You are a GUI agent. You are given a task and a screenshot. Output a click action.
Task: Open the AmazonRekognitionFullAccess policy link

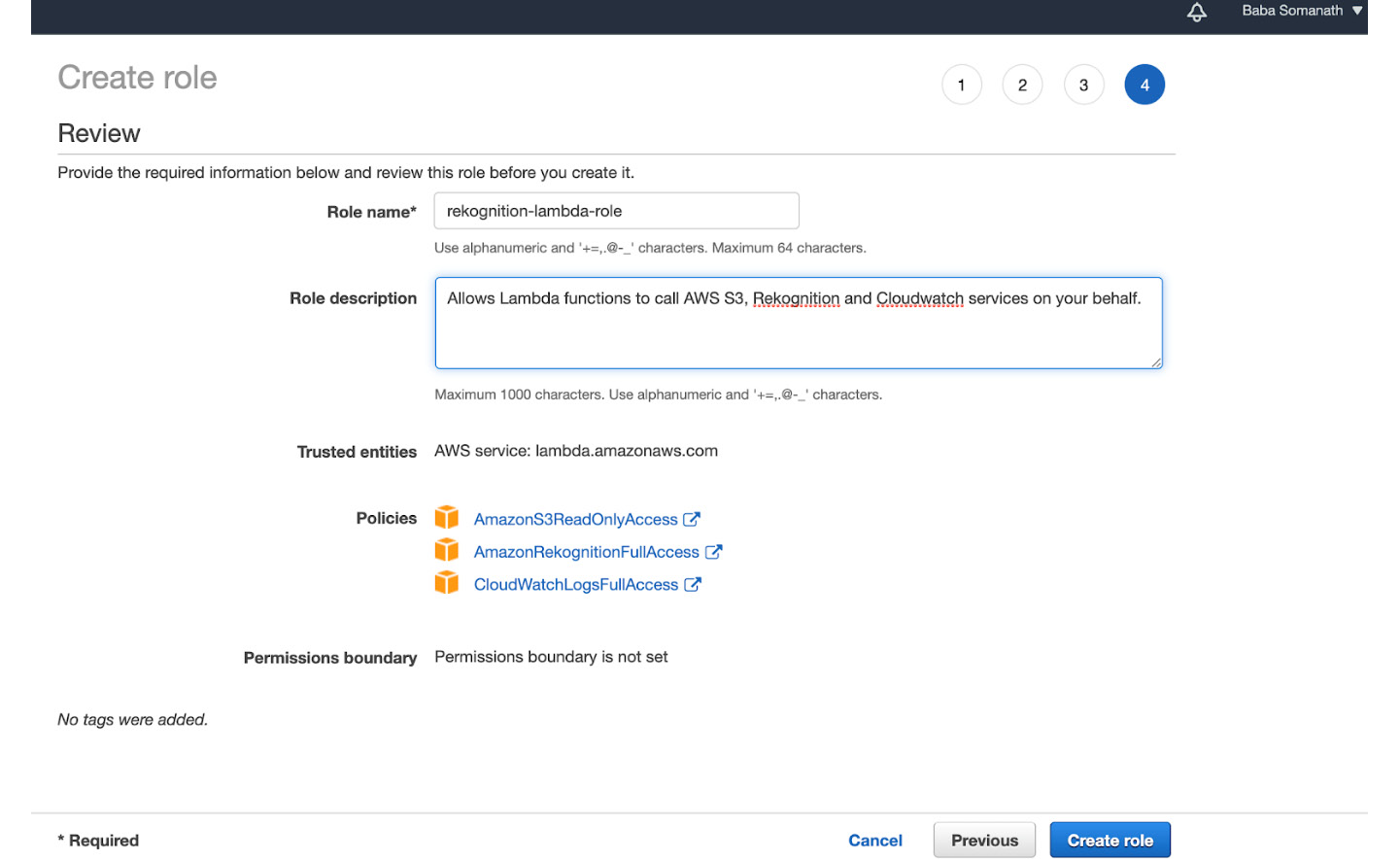(x=586, y=552)
